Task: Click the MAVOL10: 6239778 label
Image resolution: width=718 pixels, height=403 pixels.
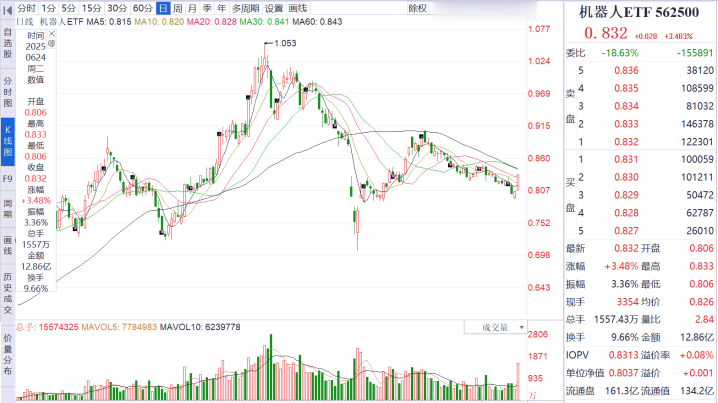Action: 200,327
